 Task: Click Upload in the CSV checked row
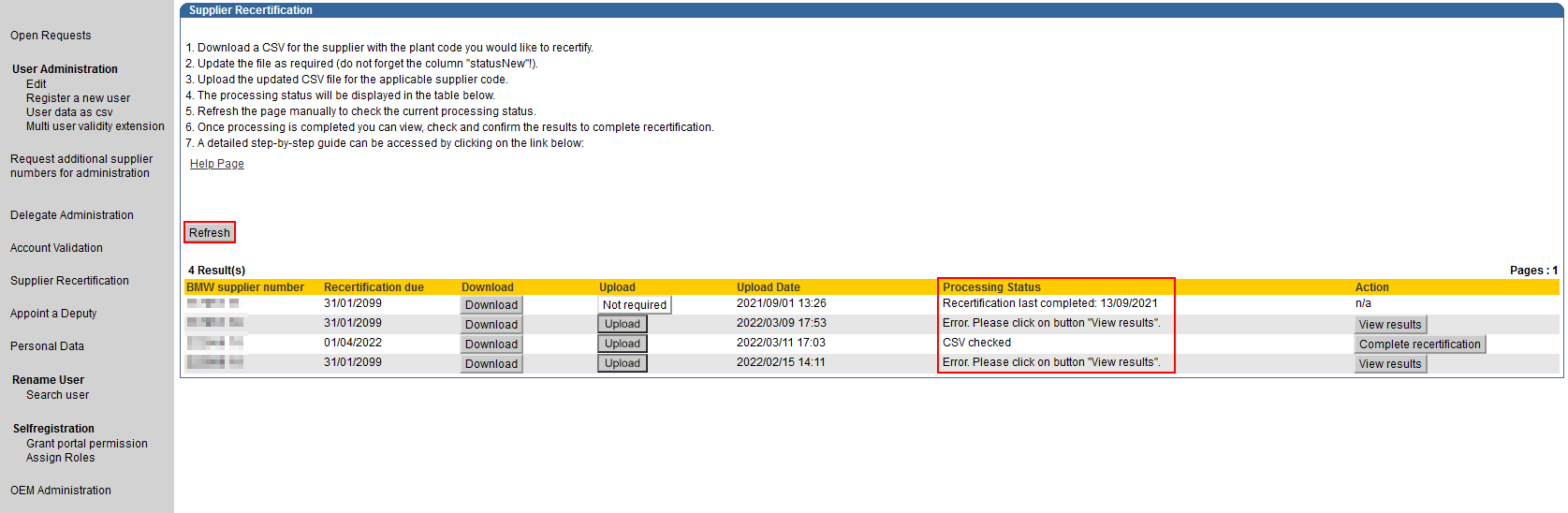click(622, 344)
